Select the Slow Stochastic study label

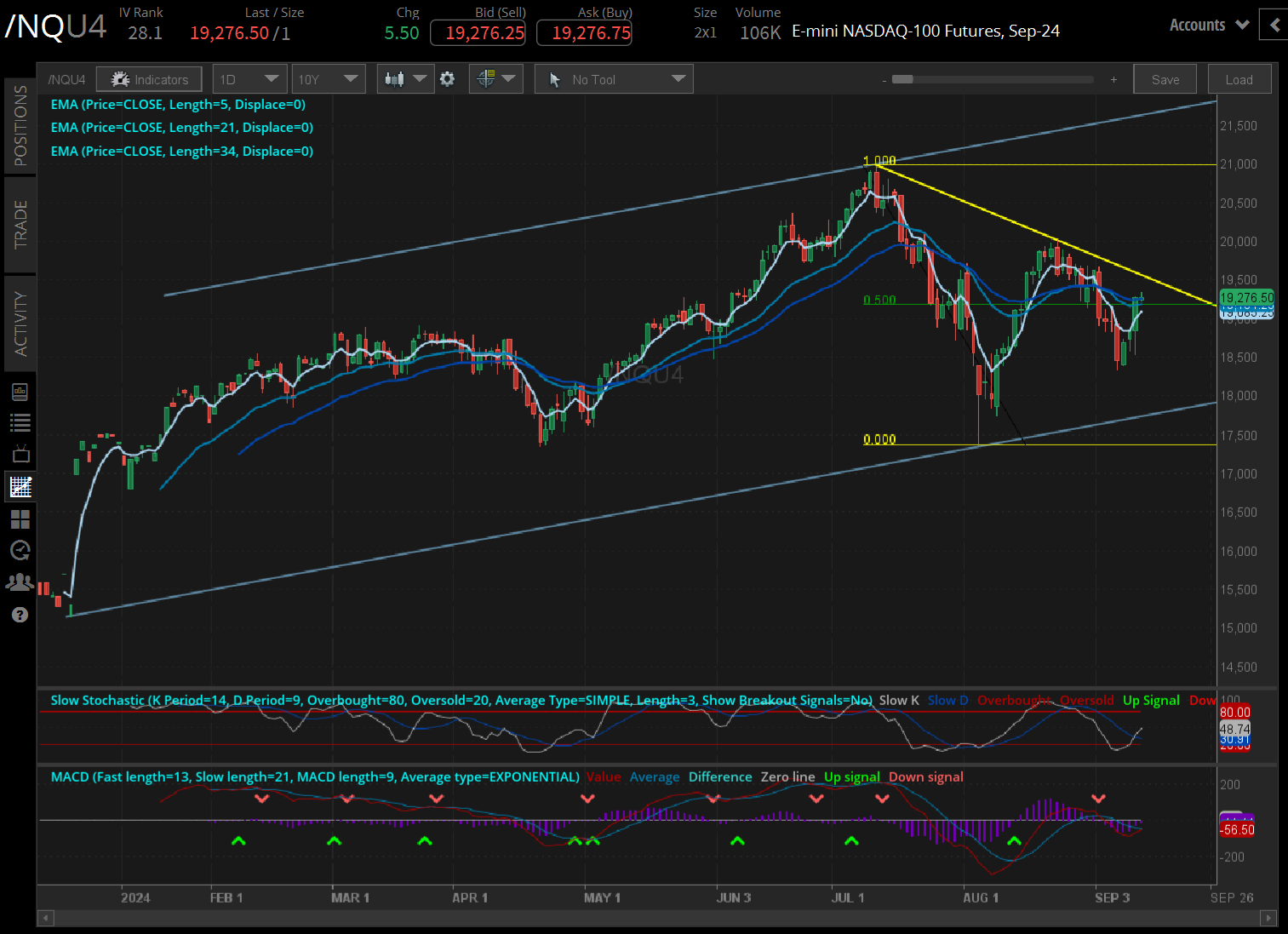click(x=461, y=701)
